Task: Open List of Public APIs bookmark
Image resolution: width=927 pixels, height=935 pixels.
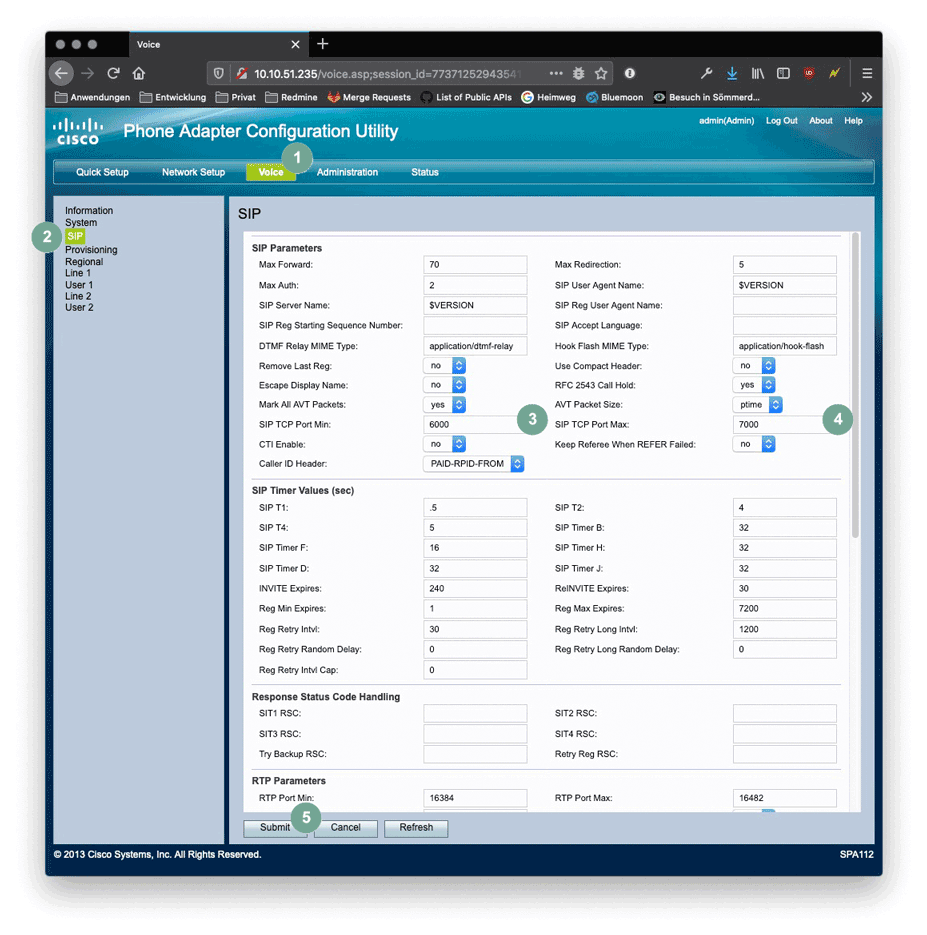Action: pos(466,97)
